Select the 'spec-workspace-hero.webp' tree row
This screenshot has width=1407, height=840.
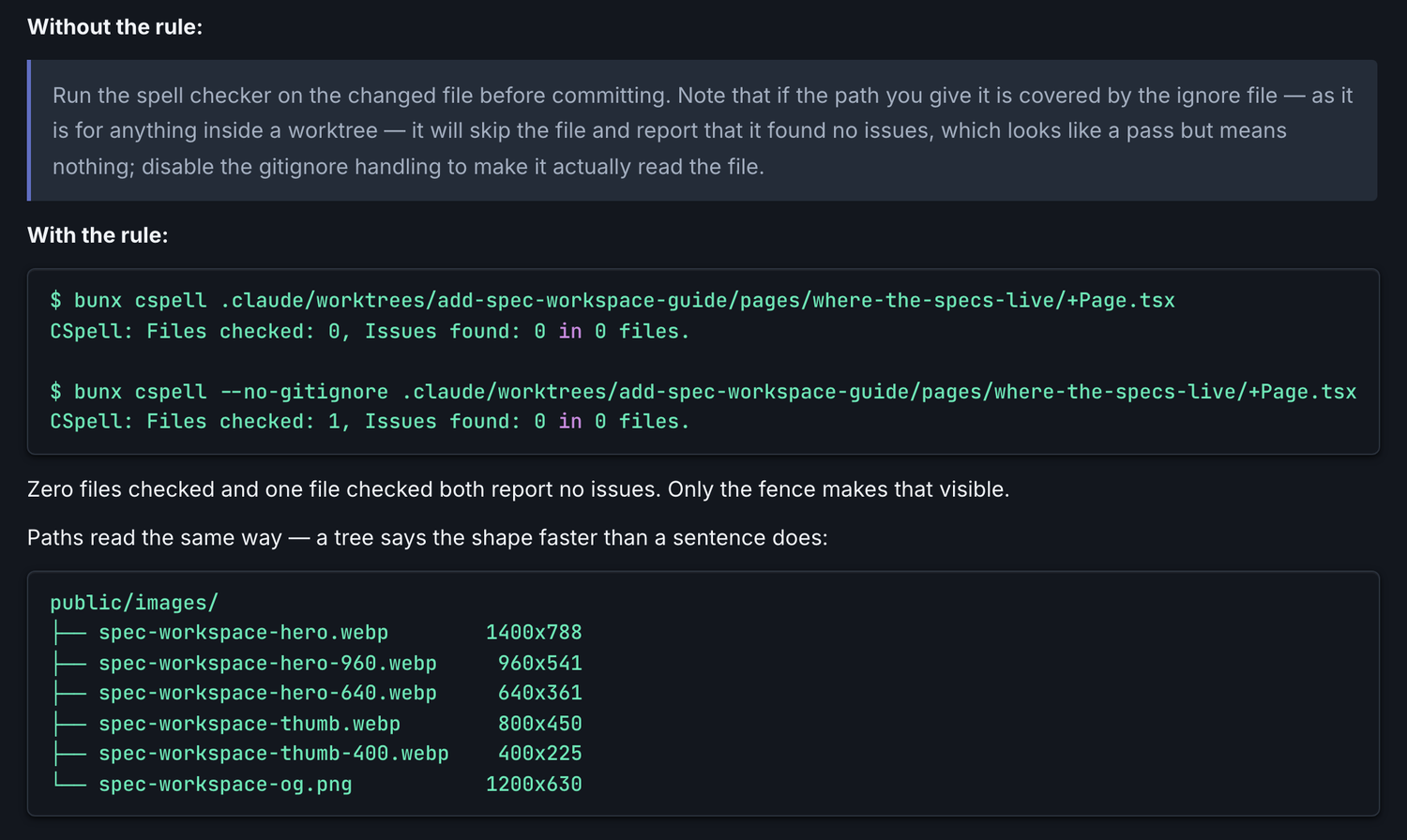(x=316, y=633)
